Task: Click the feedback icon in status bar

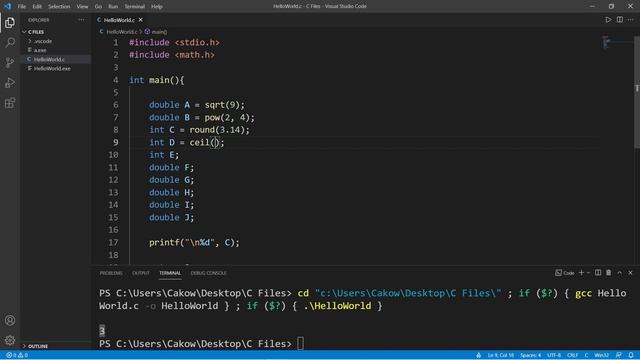Action: coord(619,355)
